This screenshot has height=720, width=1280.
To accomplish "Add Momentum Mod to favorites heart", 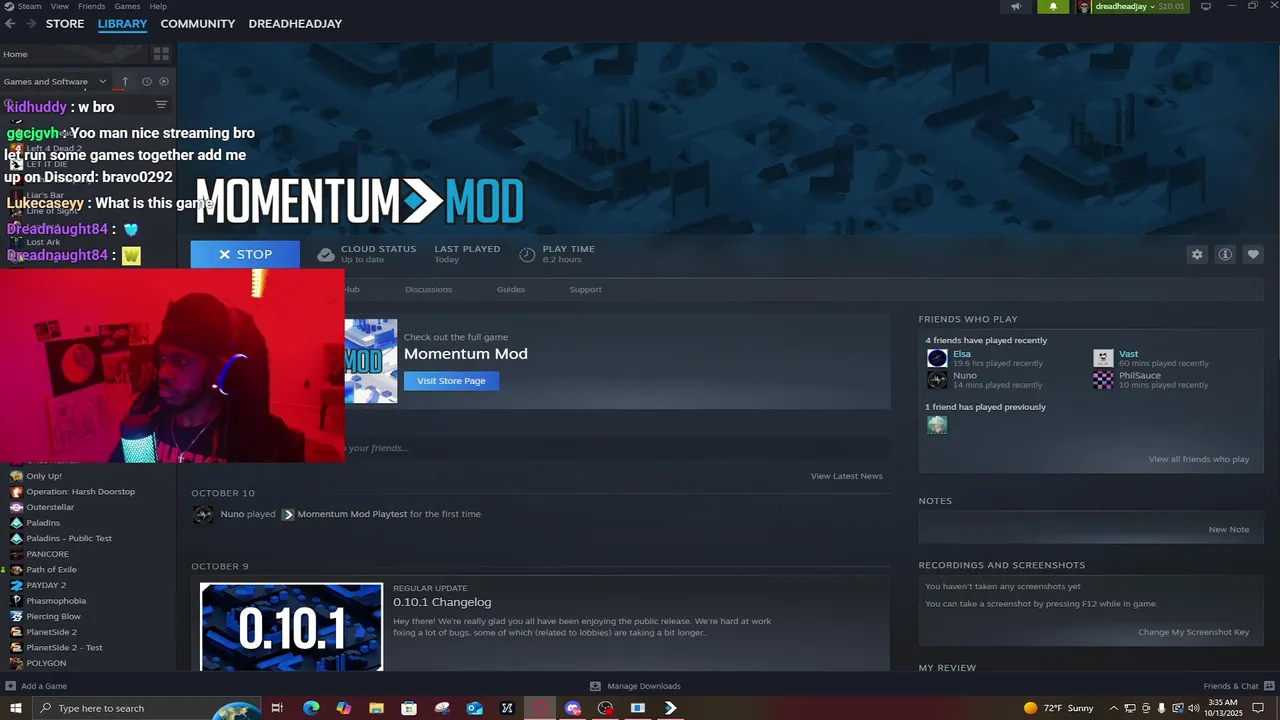I will coord(1253,254).
